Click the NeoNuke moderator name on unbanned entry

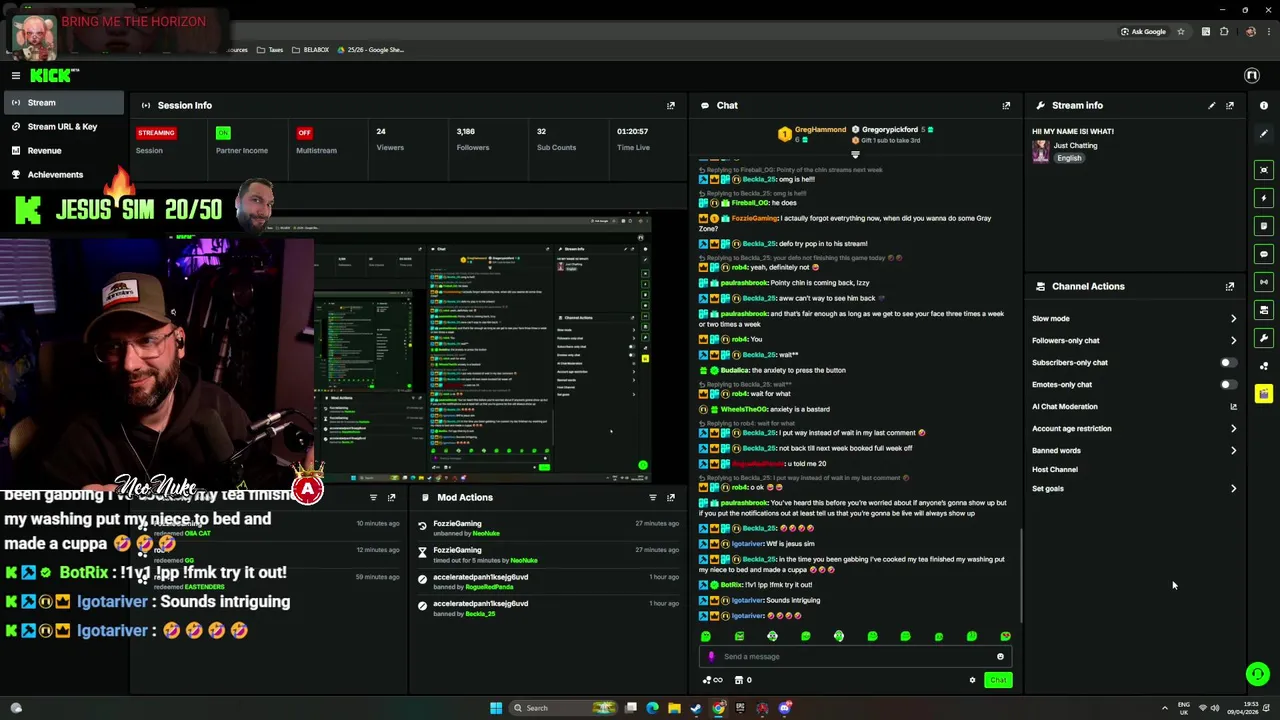(x=486, y=533)
